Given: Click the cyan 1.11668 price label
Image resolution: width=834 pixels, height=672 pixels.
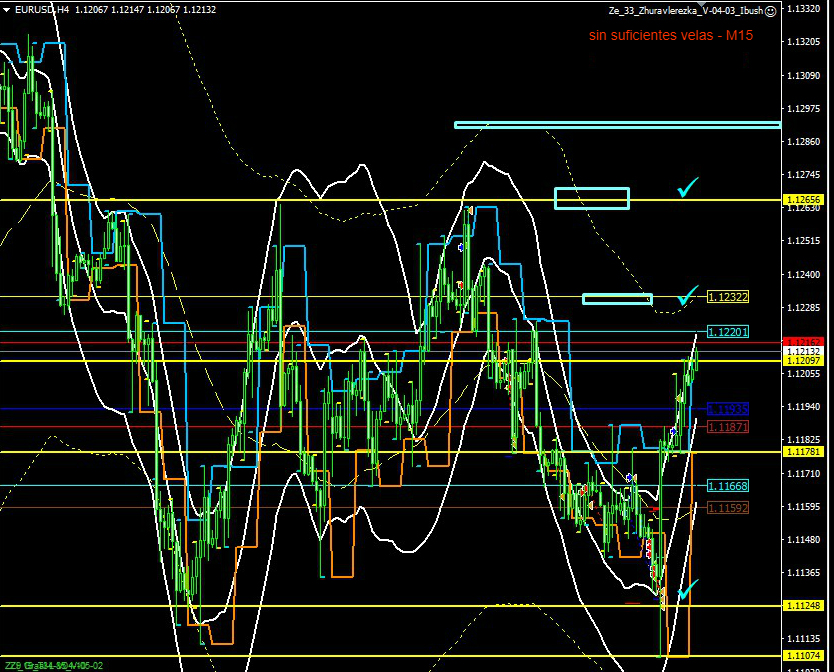Looking at the screenshot, I should click(x=728, y=486).
